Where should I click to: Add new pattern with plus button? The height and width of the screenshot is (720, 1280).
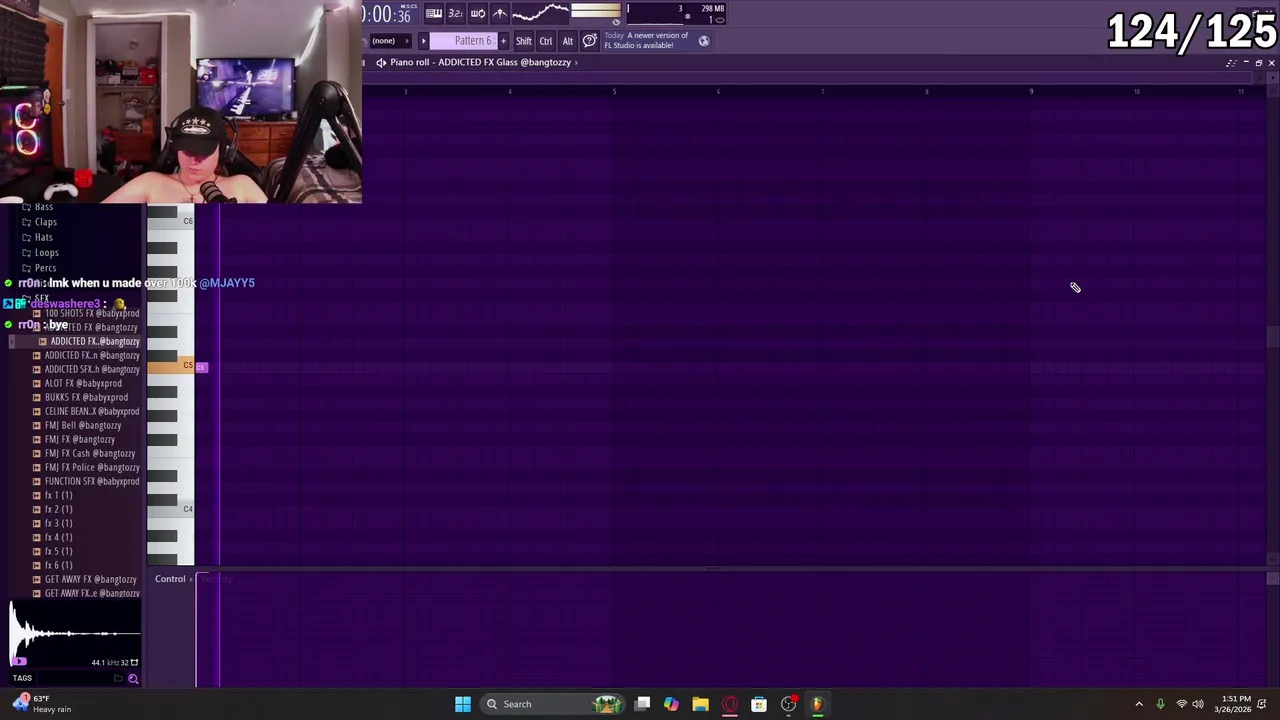503,41
